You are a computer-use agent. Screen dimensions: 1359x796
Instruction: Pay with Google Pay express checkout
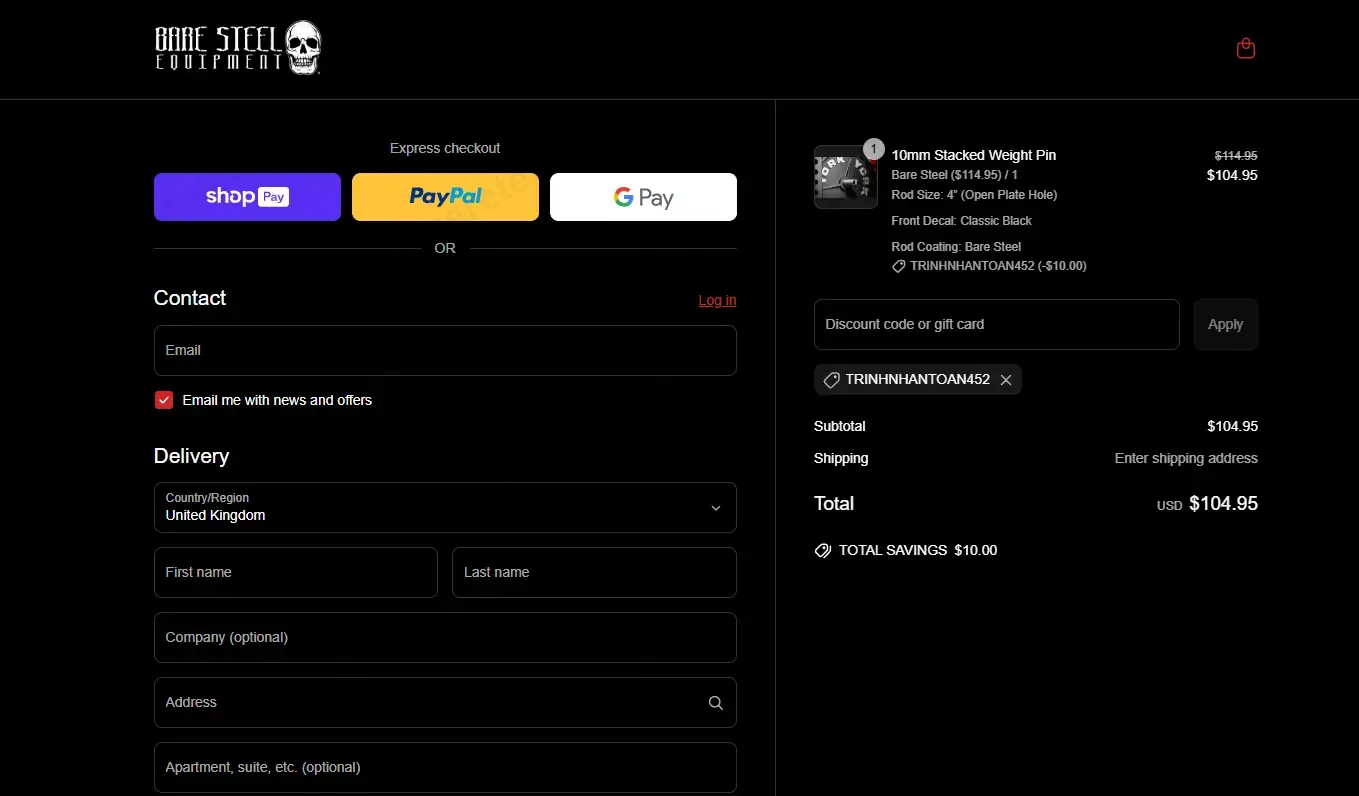coord(643,197)
